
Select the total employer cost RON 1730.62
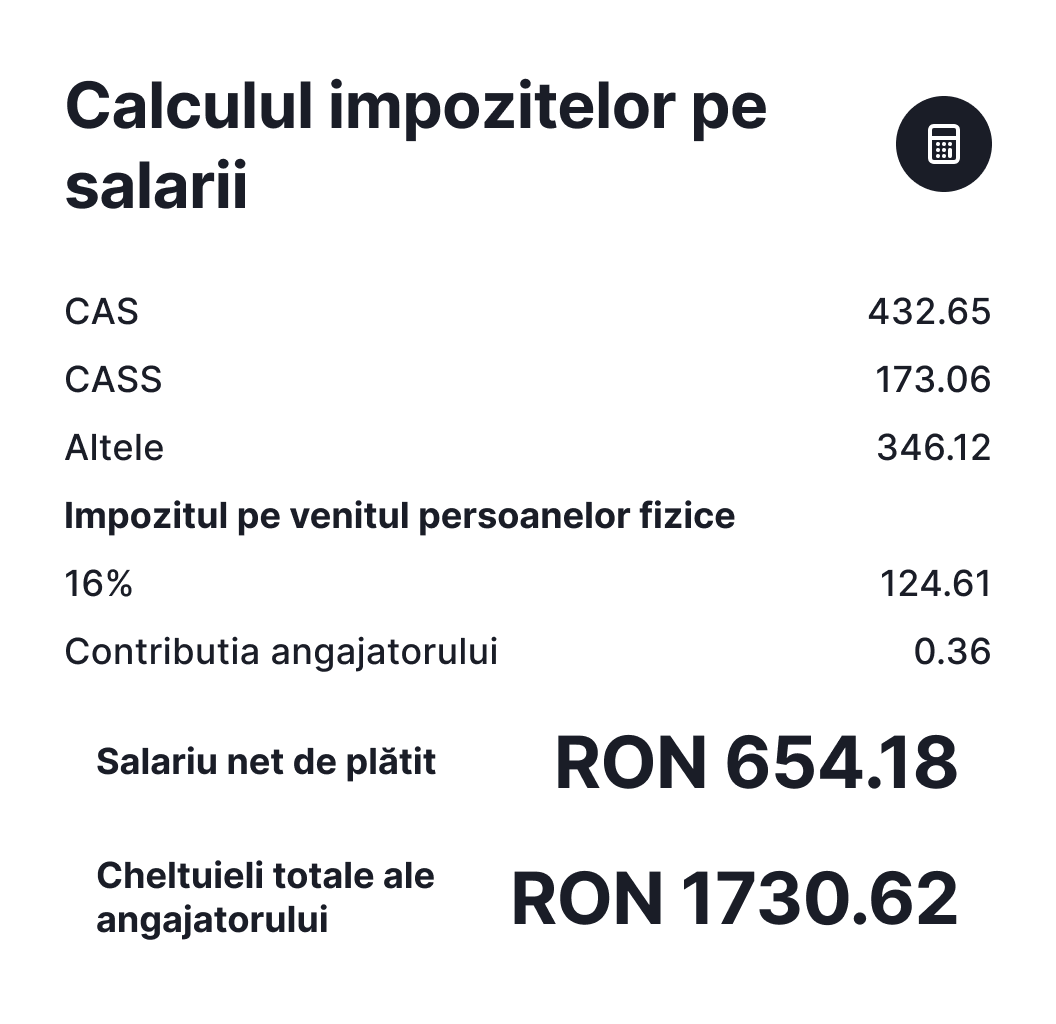coord(734,897)
